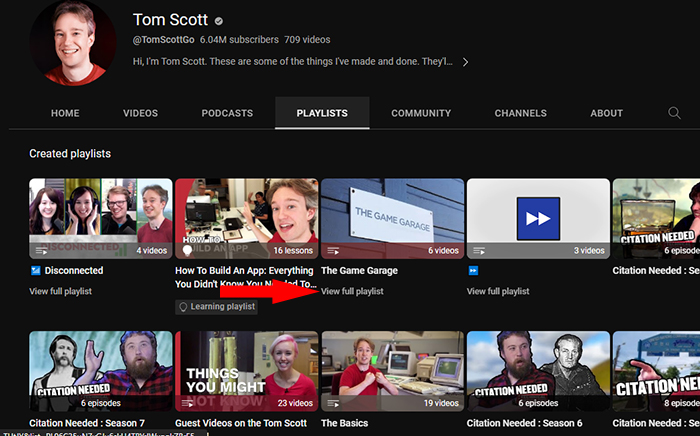
Task: Click the 6.04M subscribers text
Action: 239,40
